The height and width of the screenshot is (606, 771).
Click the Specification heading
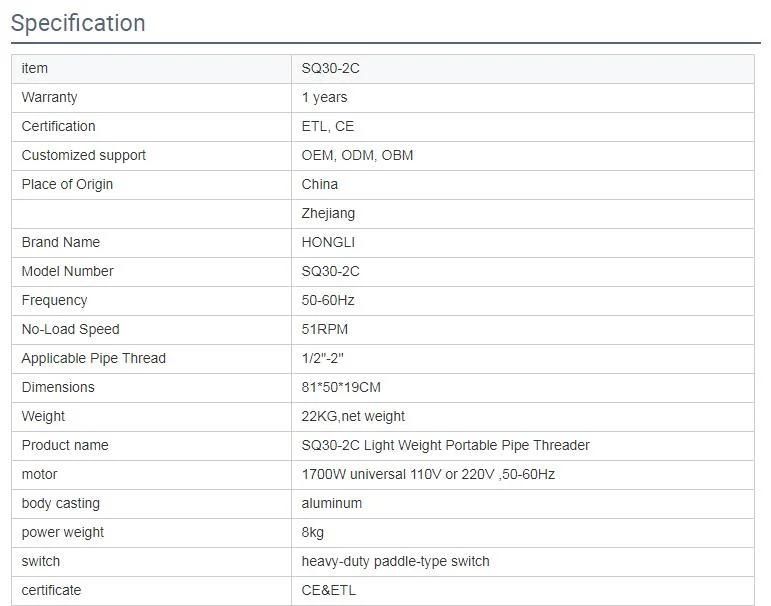pyautogui.click(x=78, y=23)
